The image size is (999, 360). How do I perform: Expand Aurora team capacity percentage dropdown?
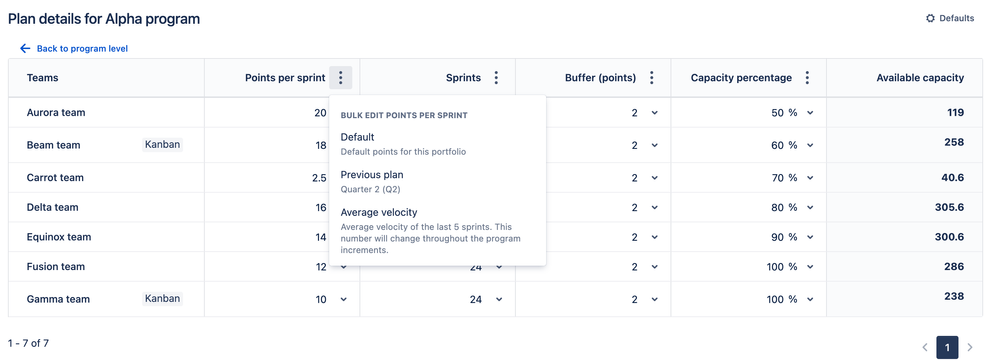810,113
